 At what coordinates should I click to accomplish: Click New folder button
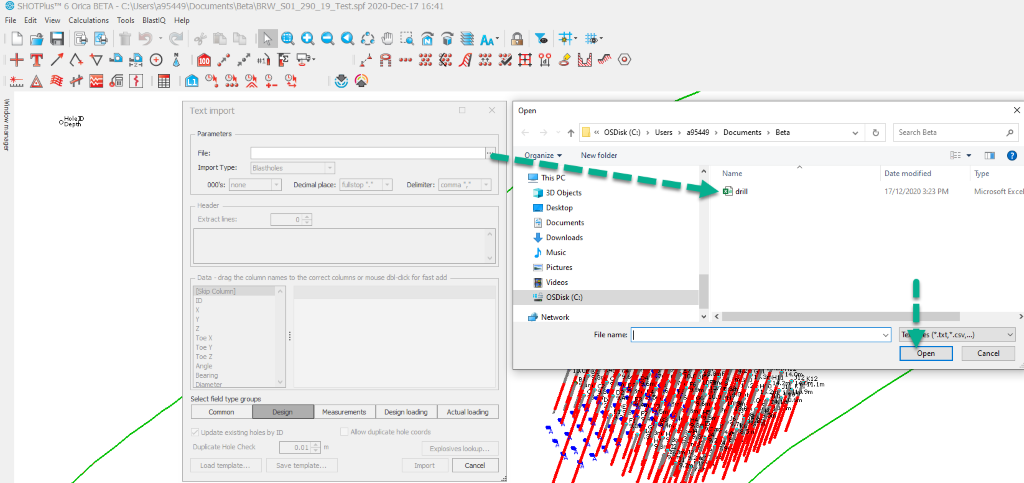click(599, 155)
